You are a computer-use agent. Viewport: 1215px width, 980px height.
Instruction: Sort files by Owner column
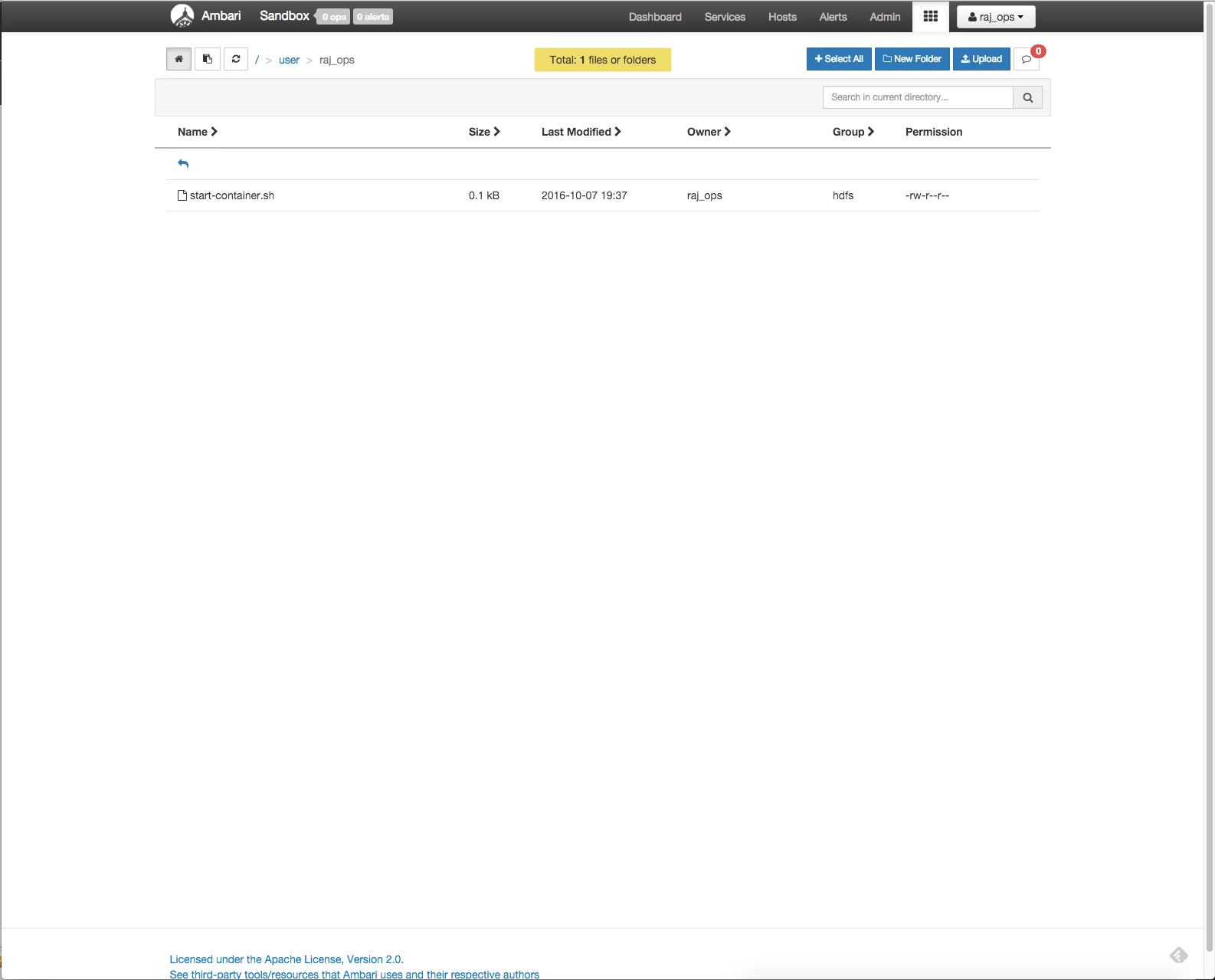click(709, 132)
